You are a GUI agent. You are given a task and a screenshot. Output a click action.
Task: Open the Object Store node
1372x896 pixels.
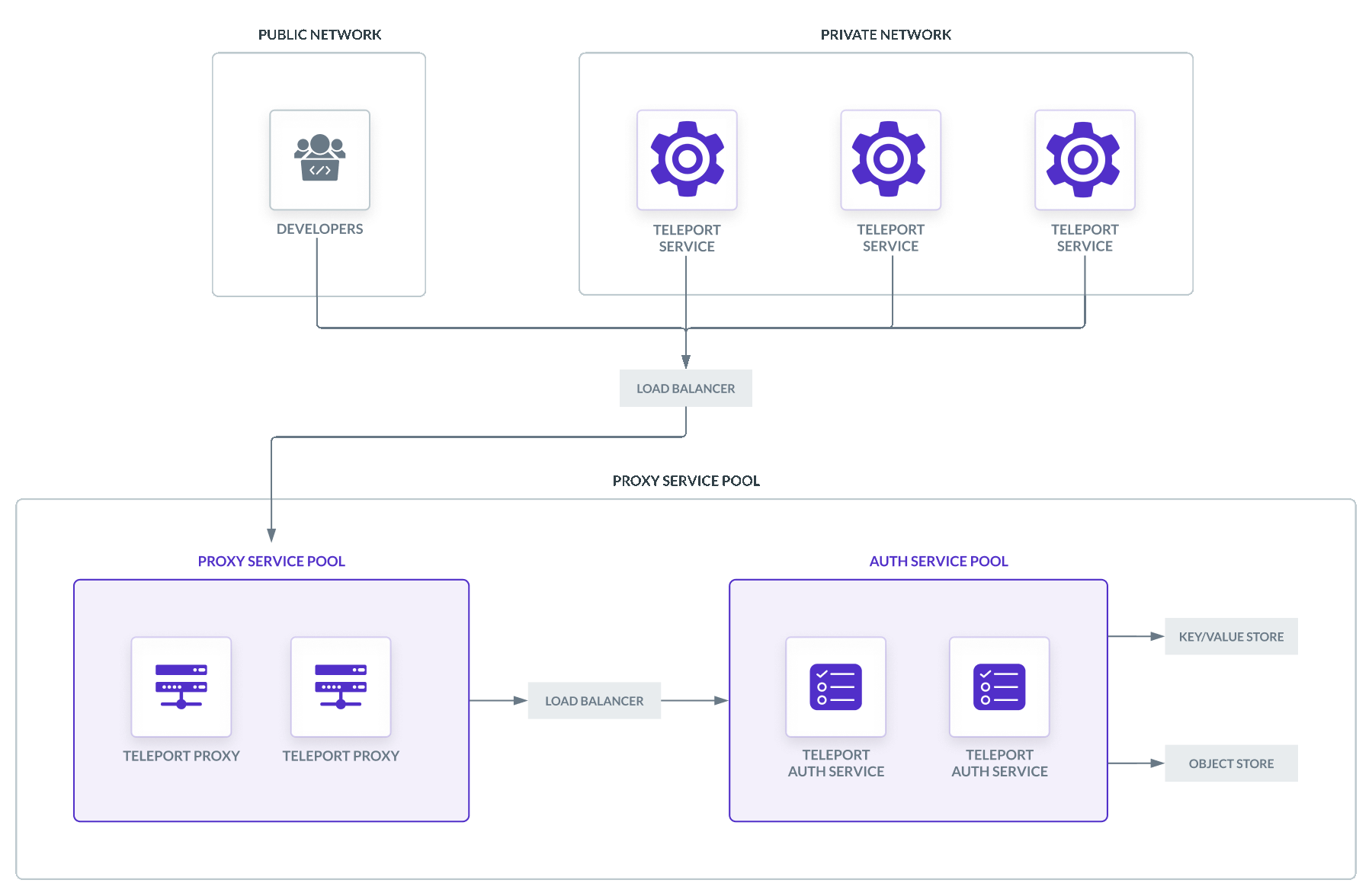click(x=1231, y=763)
